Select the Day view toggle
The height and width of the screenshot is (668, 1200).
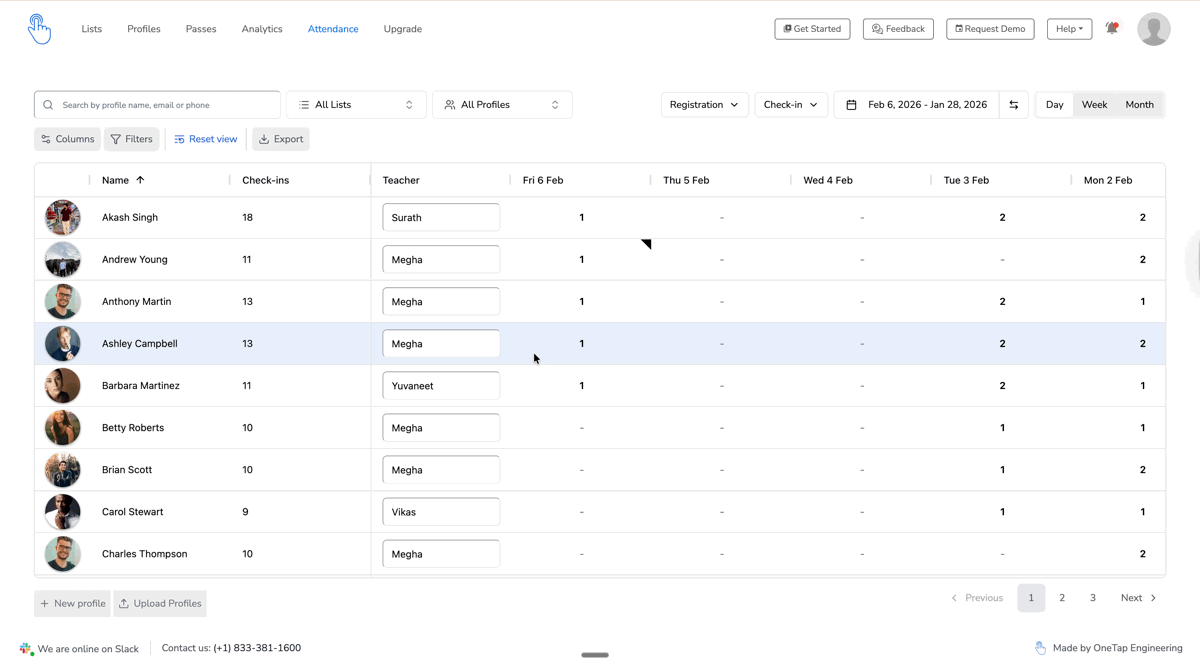[x=1054, y=105]
